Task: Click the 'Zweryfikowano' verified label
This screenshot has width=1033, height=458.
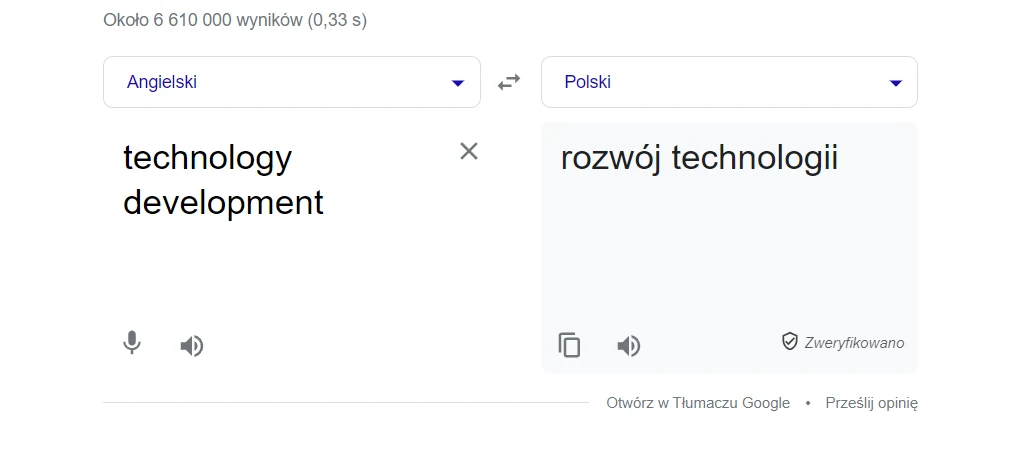Action: (854, 343)
